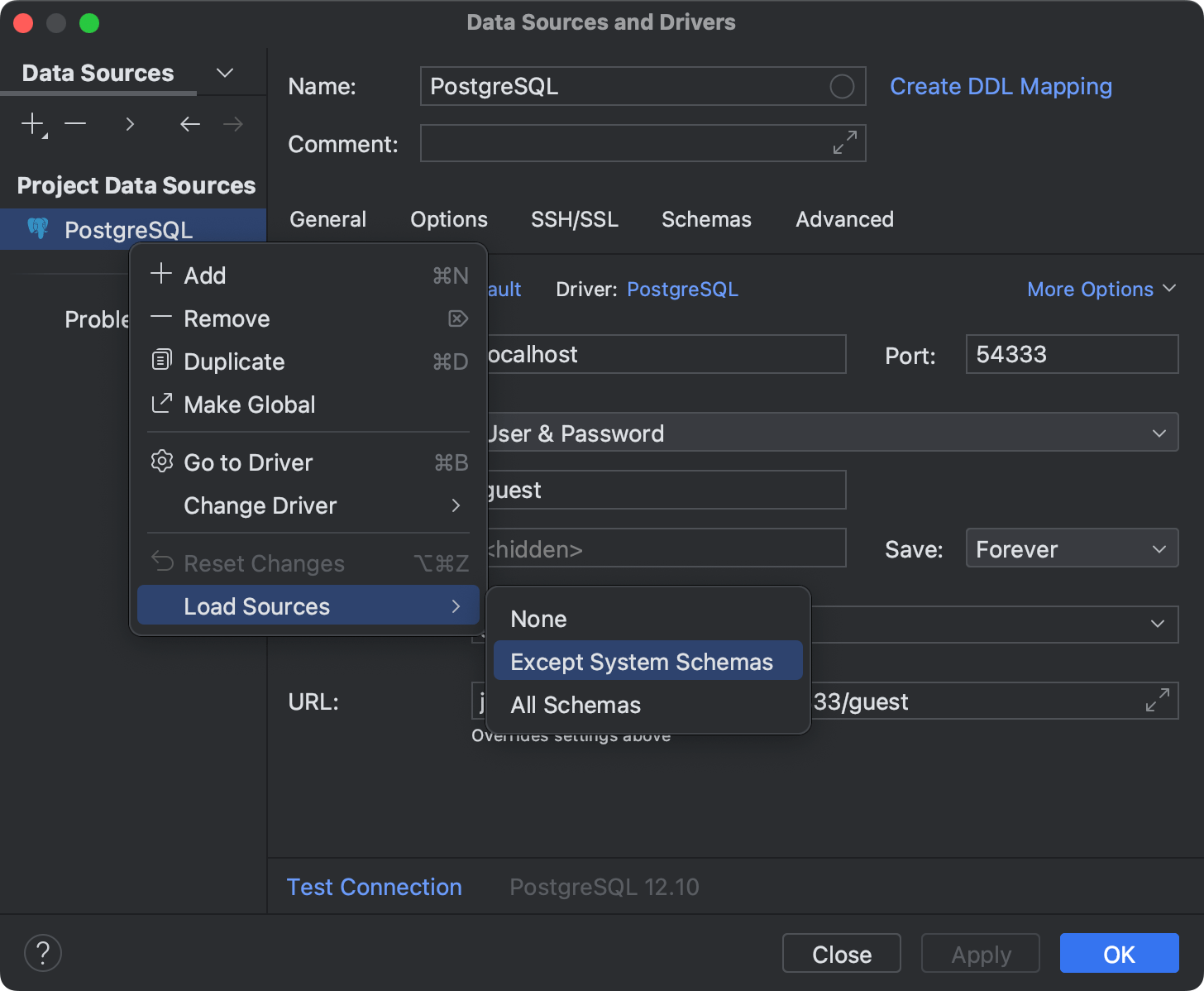Click the Test Connection link
This screenshot has width=1204, height=991.
tap(374, 887)
